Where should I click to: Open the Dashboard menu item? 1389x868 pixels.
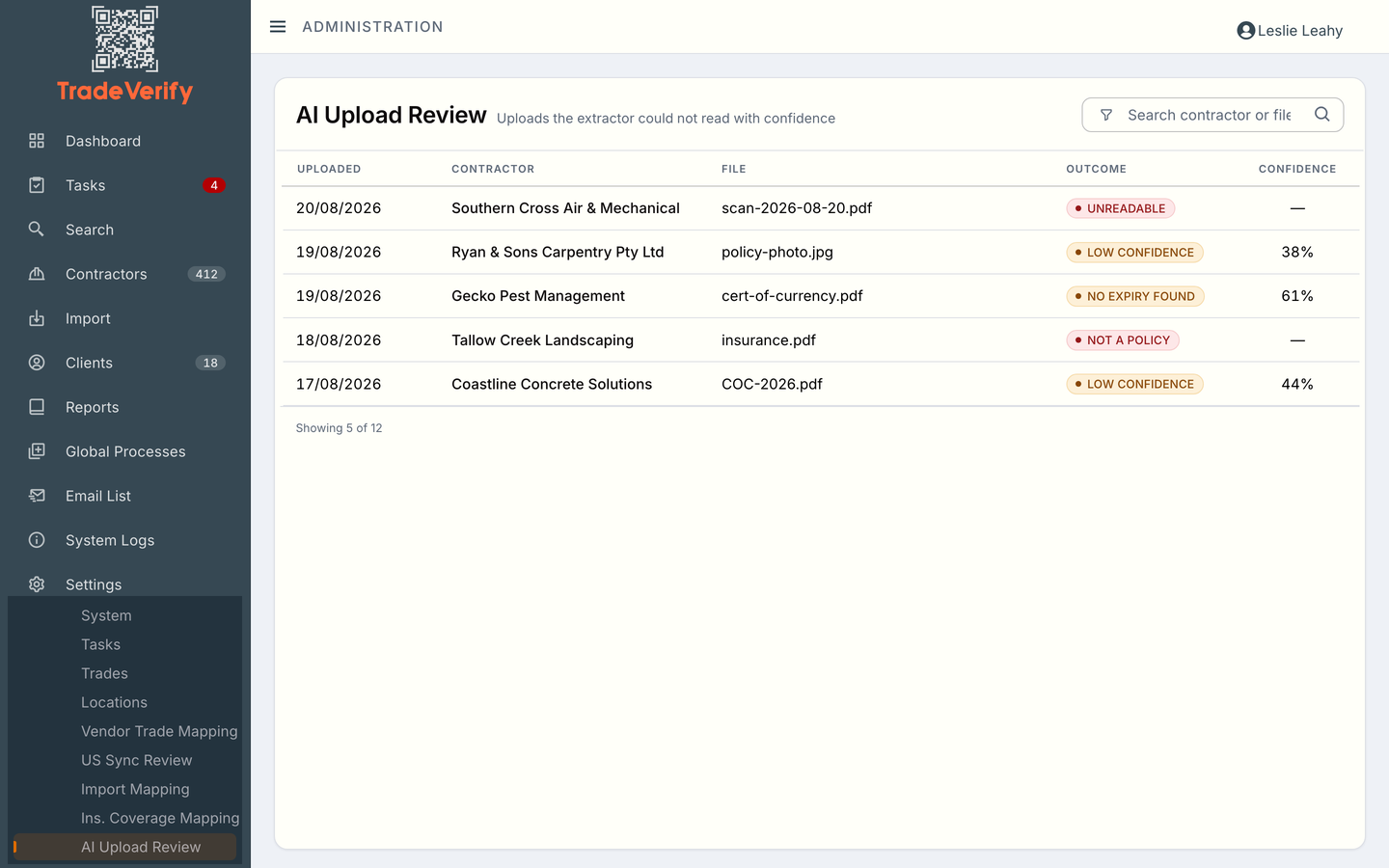point(103,141)
